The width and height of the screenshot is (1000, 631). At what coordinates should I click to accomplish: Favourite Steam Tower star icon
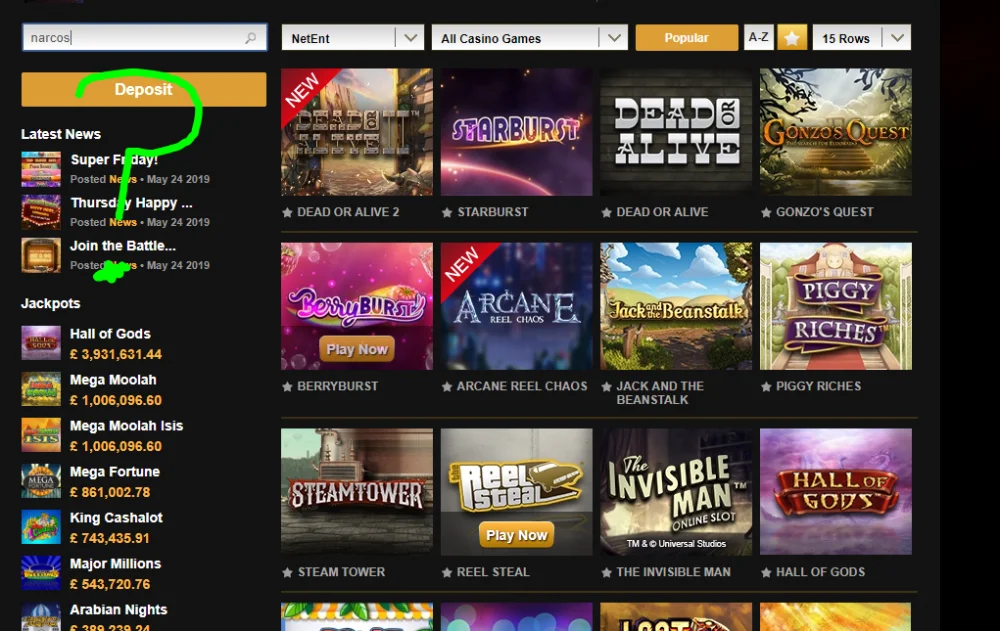point(288,573)
